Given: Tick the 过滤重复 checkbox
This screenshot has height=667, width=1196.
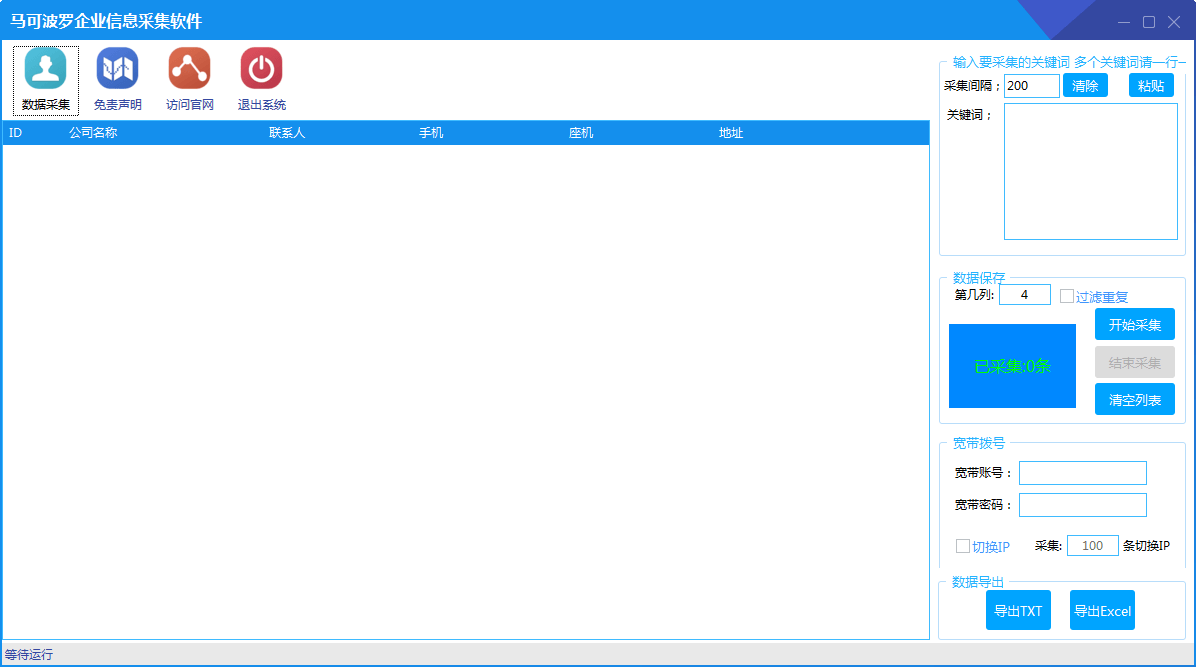Looking at the screenshot, I should pyautogui.click(x=1066, y=296).
